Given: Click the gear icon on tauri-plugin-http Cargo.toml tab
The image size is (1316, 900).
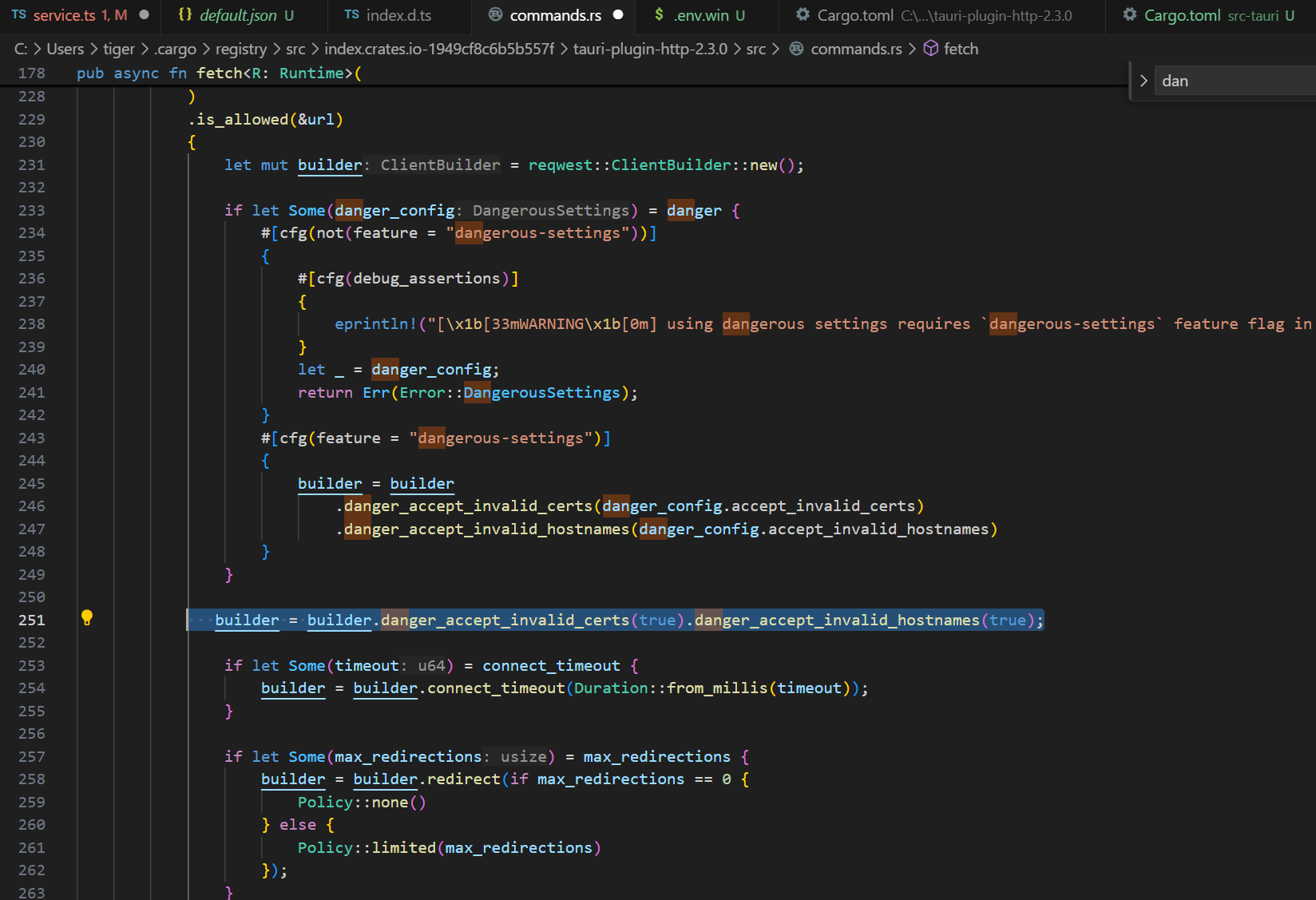Looking at the screenshot, I should [x=803, y=15].
